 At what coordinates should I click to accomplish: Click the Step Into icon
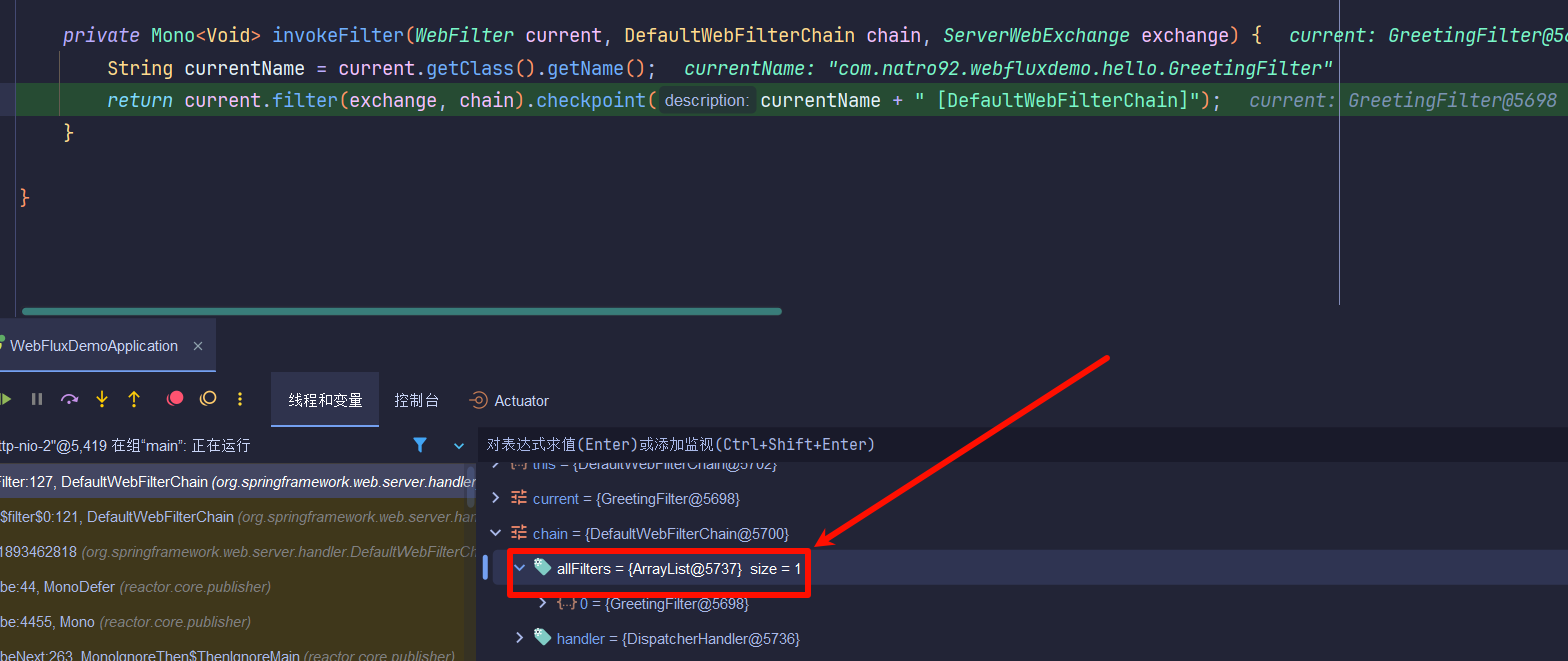coord(102,399)
